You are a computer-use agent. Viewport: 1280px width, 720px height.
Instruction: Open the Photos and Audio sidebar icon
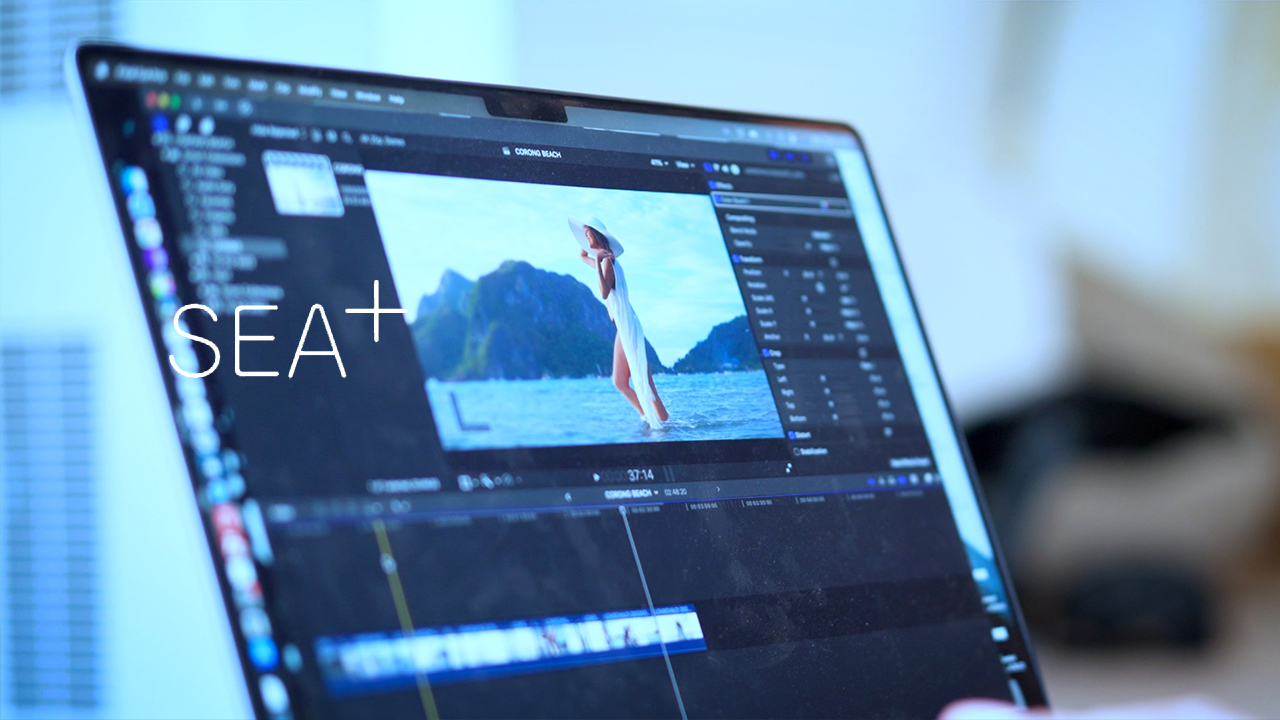[185, 125]
